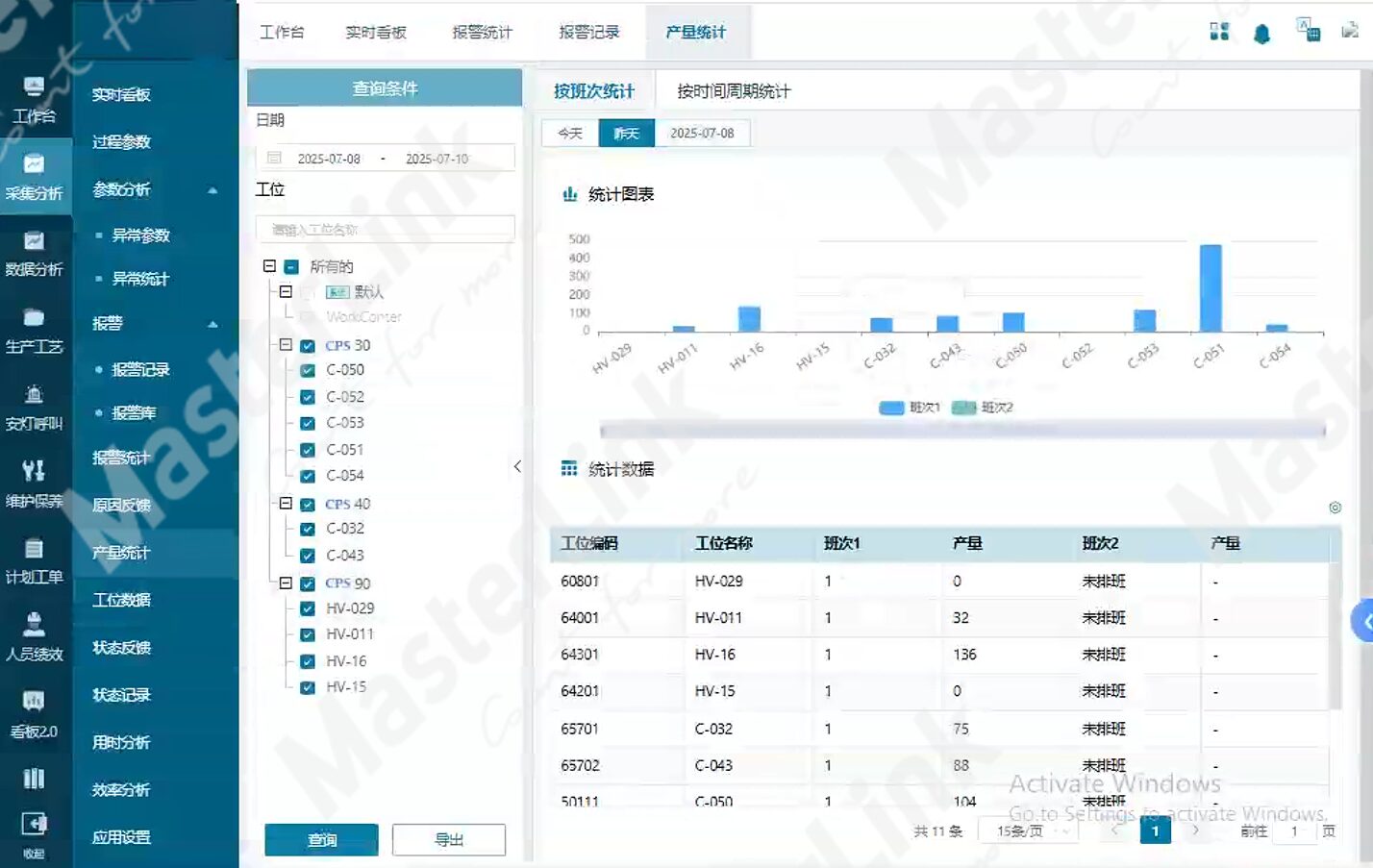Viewport: 1373px width, 868px height.
Task: Open the 安灯呼叫 sidebar icon
Action: click(x=34, y=394)
